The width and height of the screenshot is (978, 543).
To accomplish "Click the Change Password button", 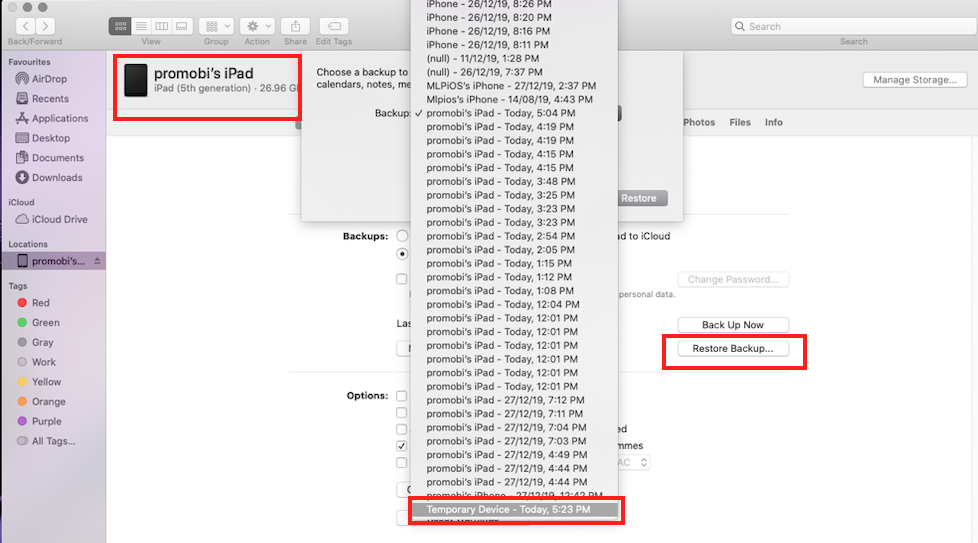I will pyautogui.click(x=733, y=279).
